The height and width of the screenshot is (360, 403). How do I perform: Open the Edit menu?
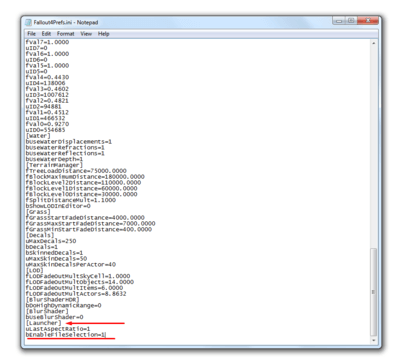click(46, 34)
